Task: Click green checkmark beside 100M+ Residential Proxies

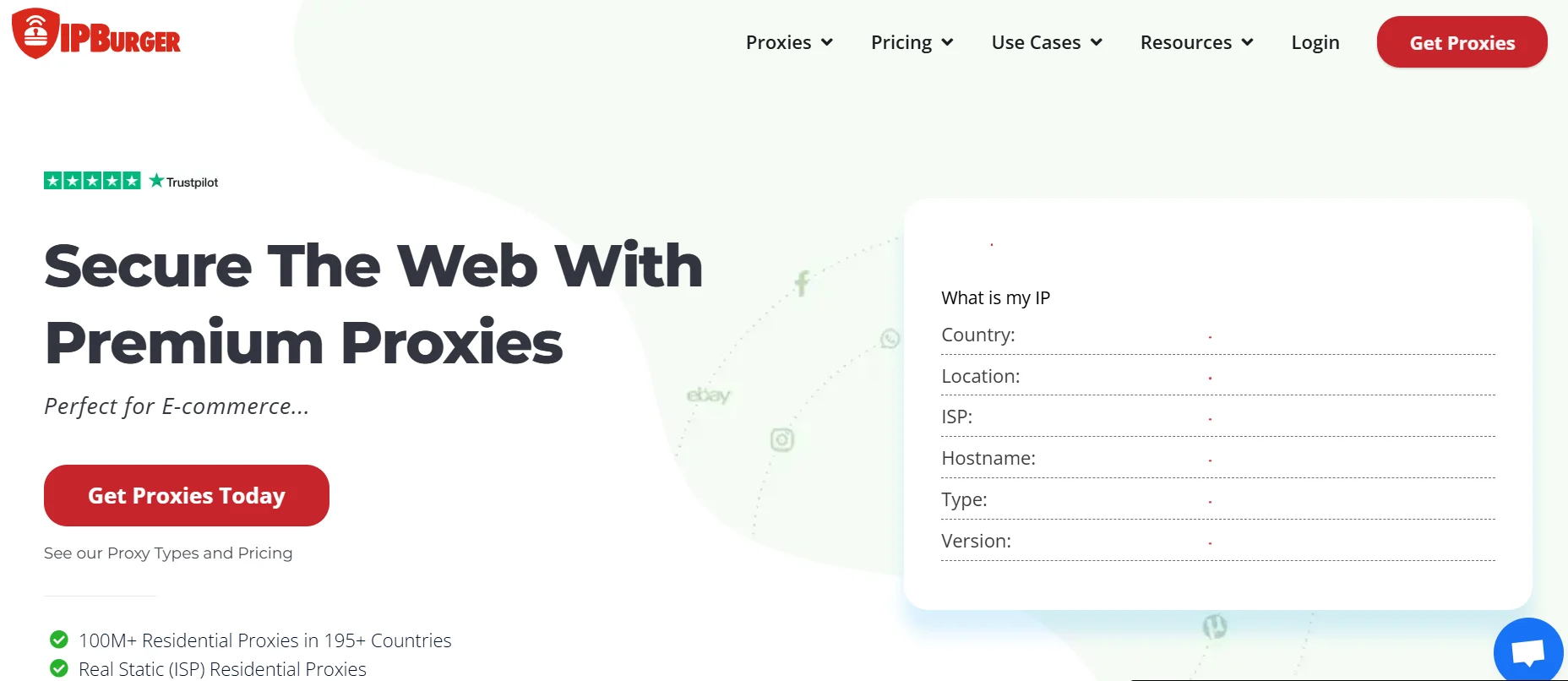Action: coord(59,639)
